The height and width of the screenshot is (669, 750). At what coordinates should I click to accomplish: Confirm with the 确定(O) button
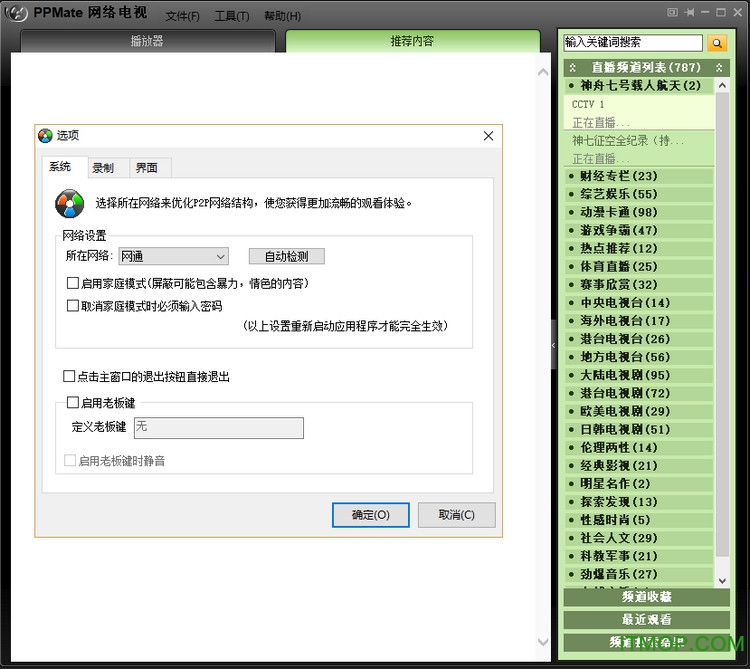pyautogui.click(x=371, y=515)
